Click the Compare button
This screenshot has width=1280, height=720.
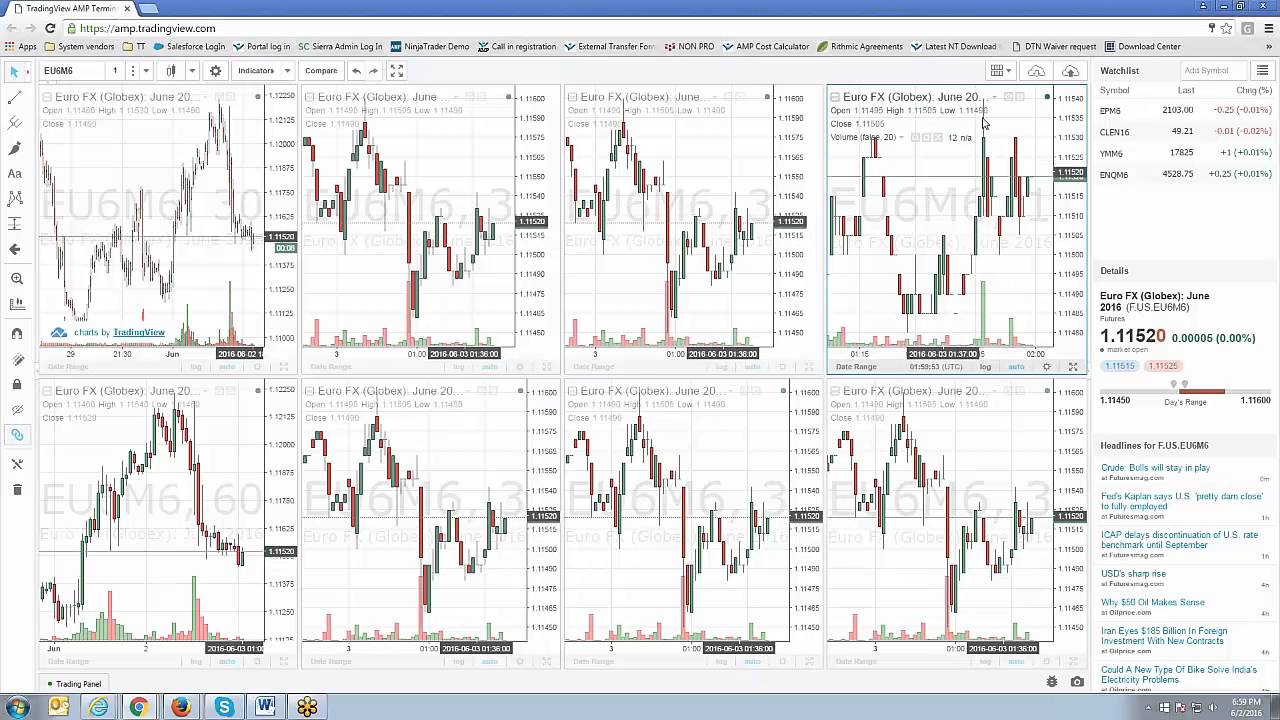tap(321, 71)
